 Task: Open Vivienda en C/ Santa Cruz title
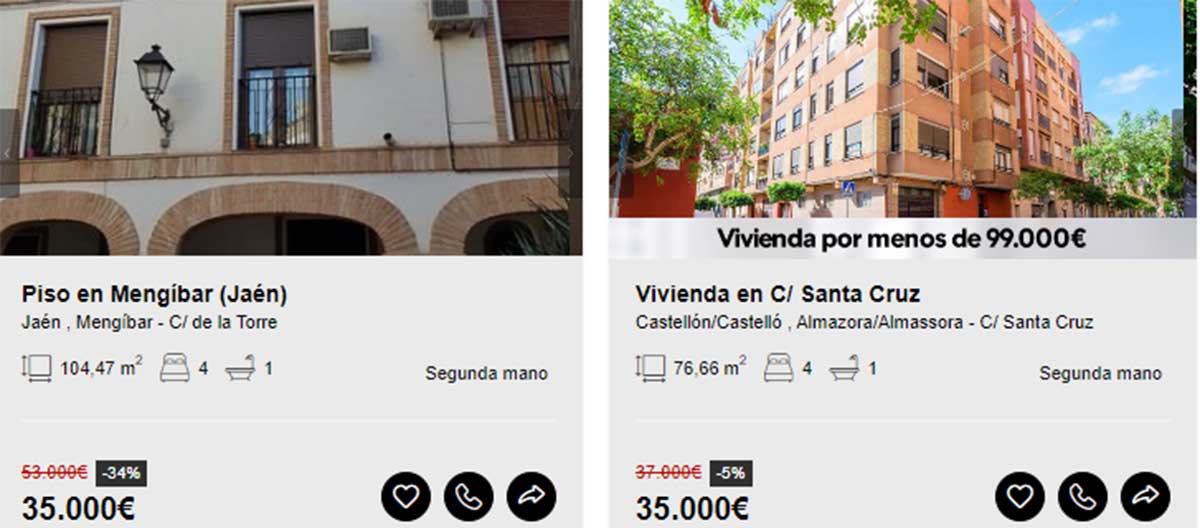pos(777,295)
